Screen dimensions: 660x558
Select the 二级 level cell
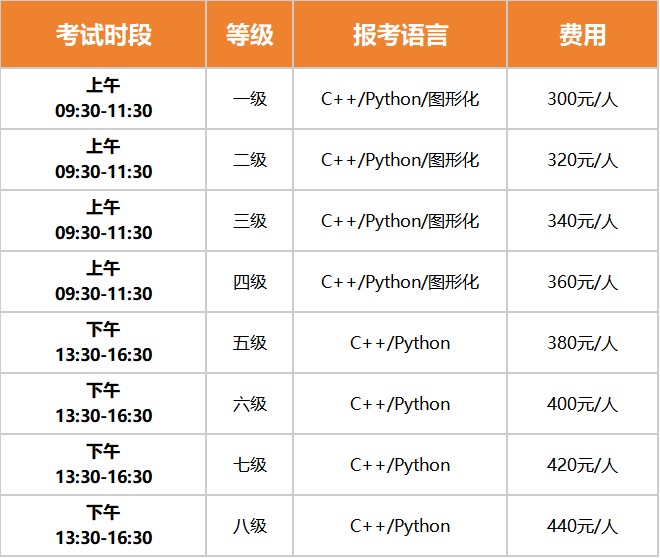click(x=250, y=160)
